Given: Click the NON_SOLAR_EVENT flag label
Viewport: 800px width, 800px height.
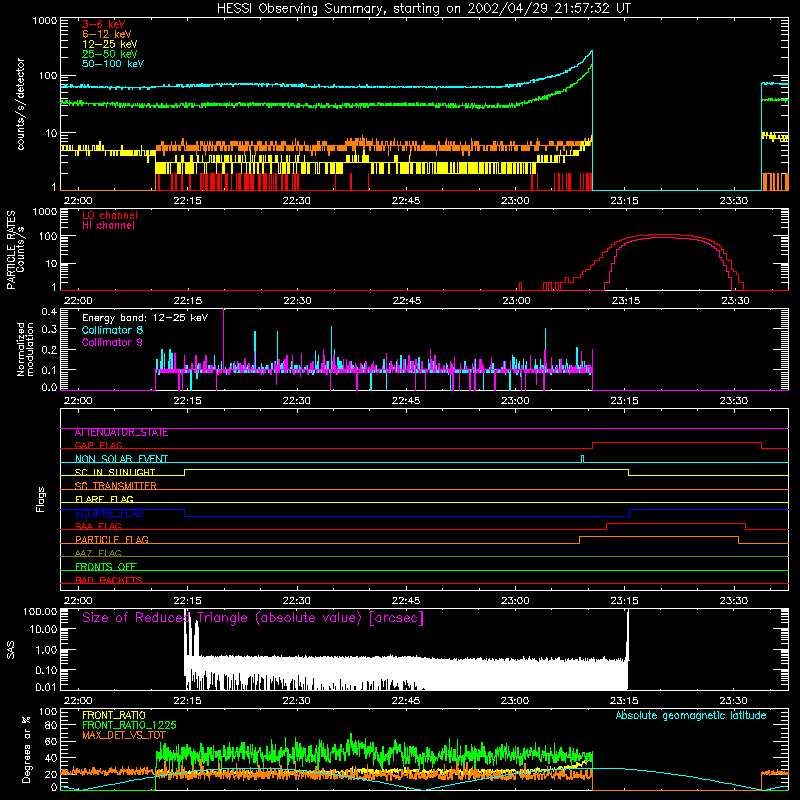Looking at the screenshot, I should pyautogui.click(x=121, y=459).
